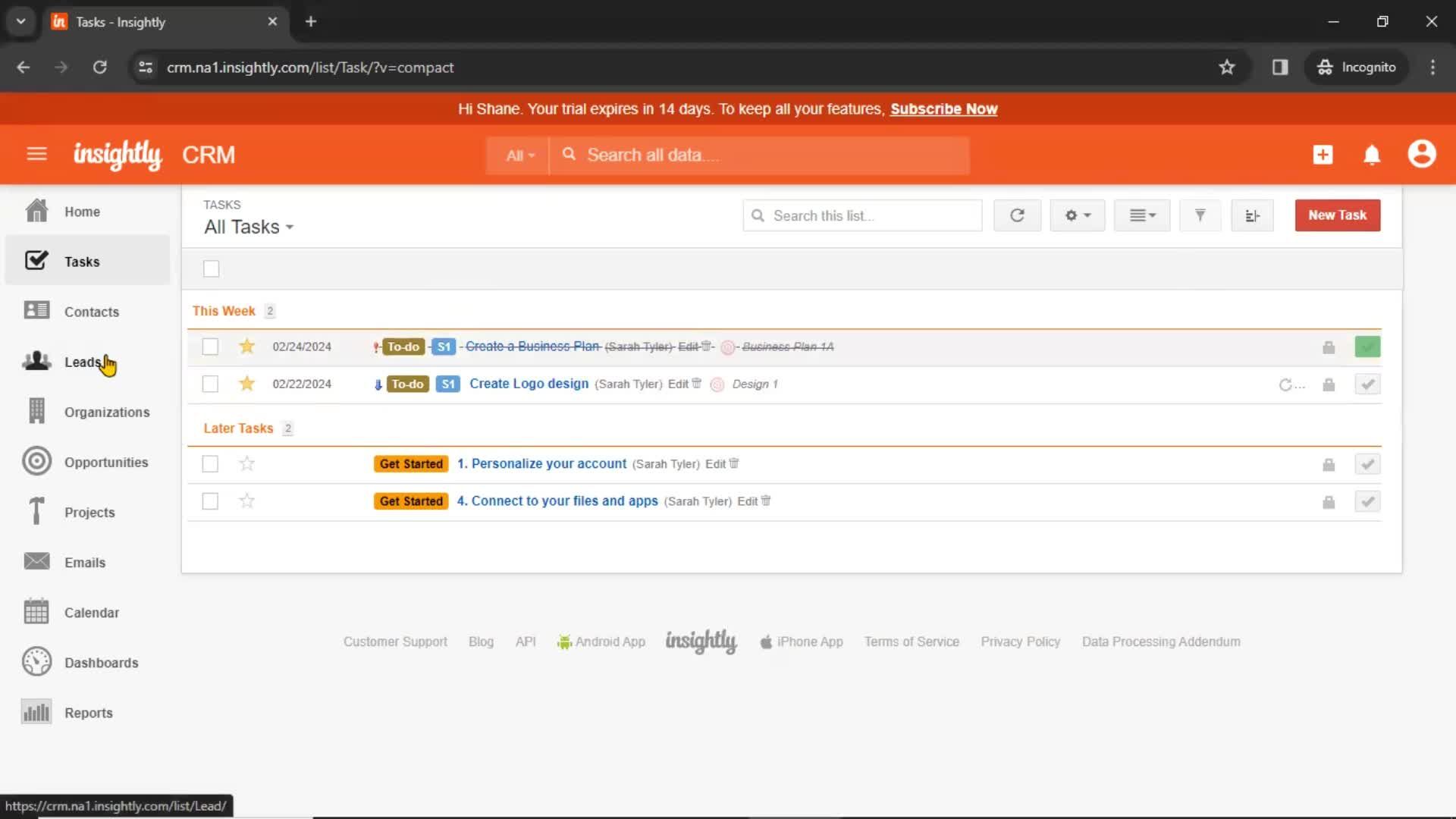Click New Task button to create task
The height and width of the screenshot is (819, 1456).
point(1337,215)
